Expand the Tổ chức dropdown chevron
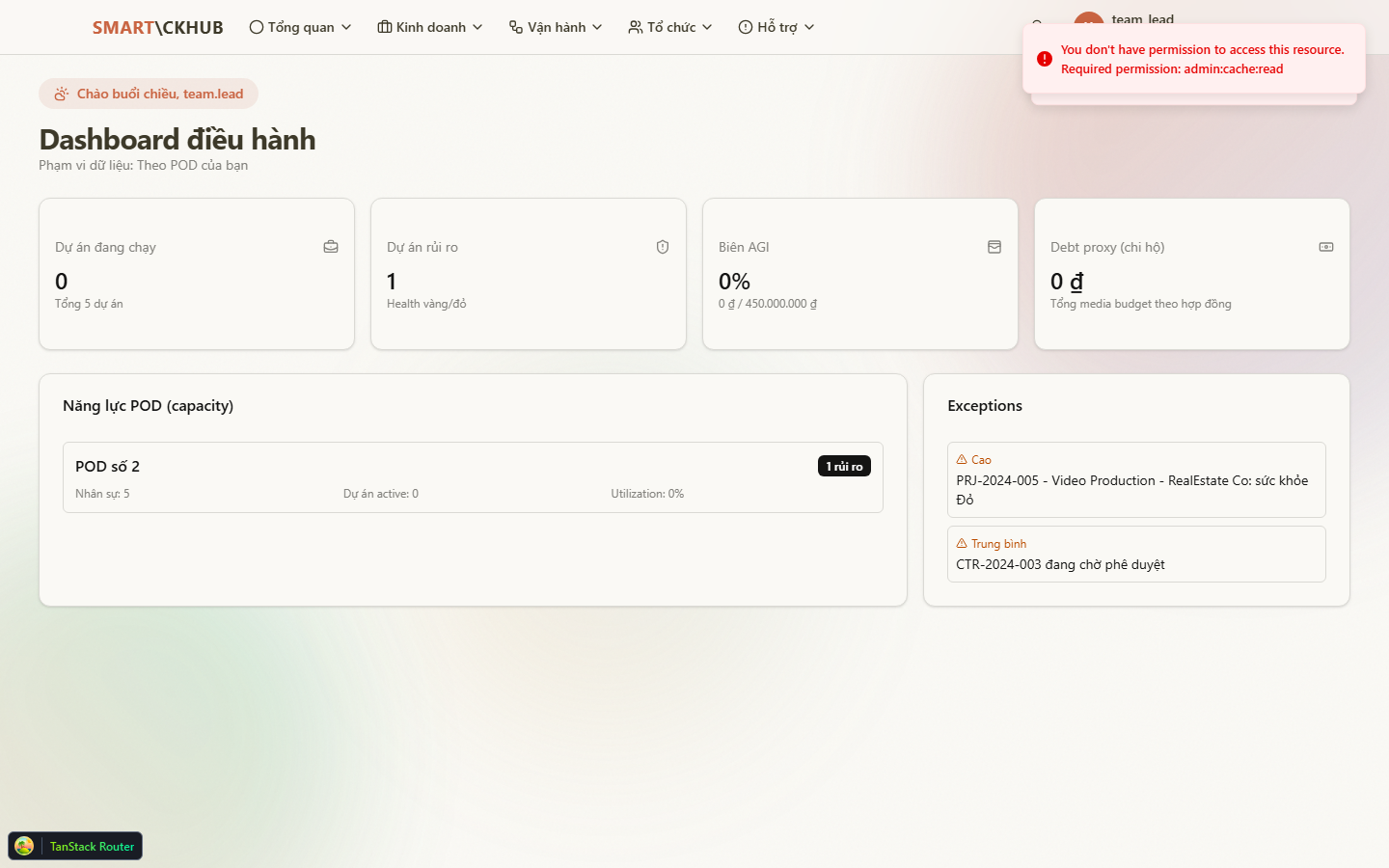Screen dimensions: 1389x868 707,27
